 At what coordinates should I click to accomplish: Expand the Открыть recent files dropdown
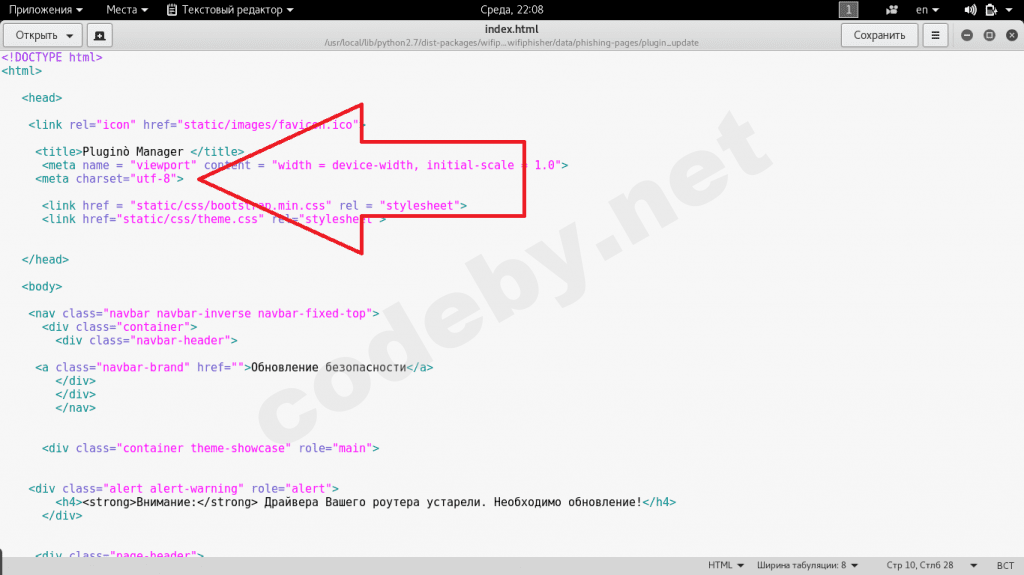69,35
